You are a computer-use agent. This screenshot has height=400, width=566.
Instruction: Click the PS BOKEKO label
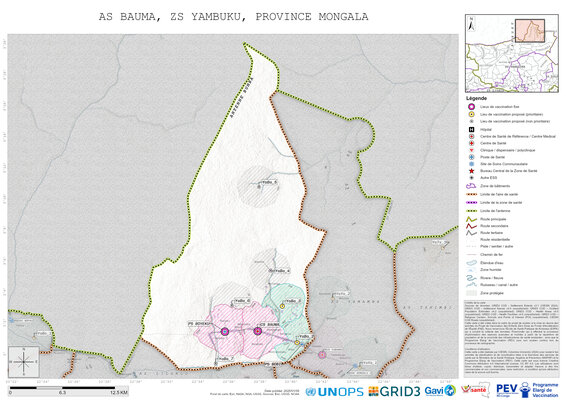click(199, 324)
